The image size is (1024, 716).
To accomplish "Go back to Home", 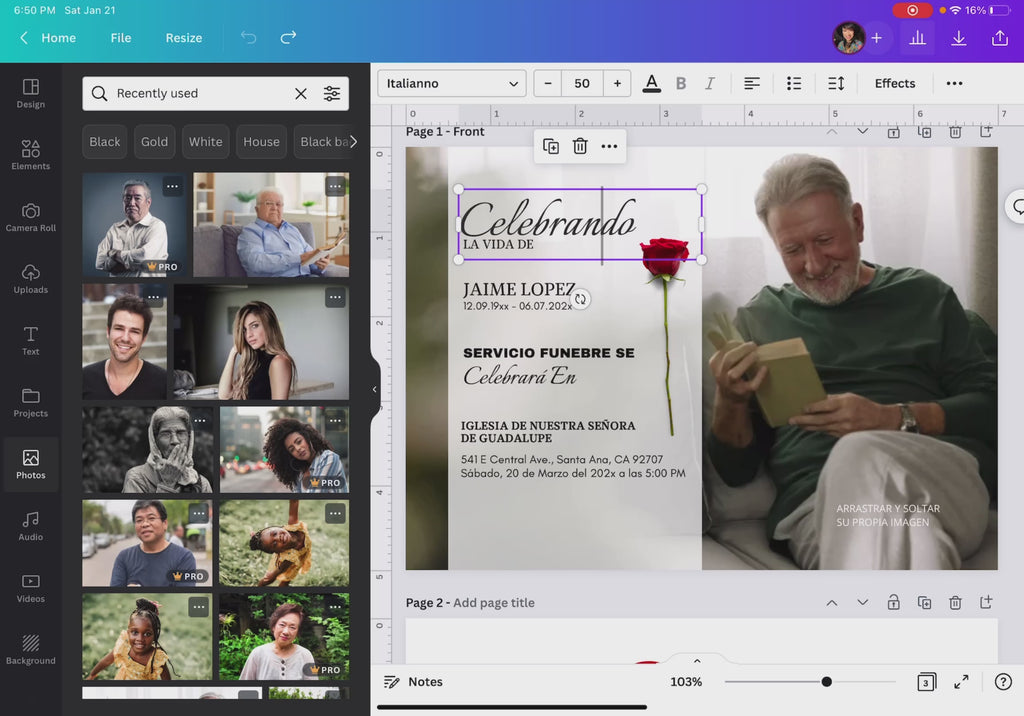I will click(x=48, y=37).
